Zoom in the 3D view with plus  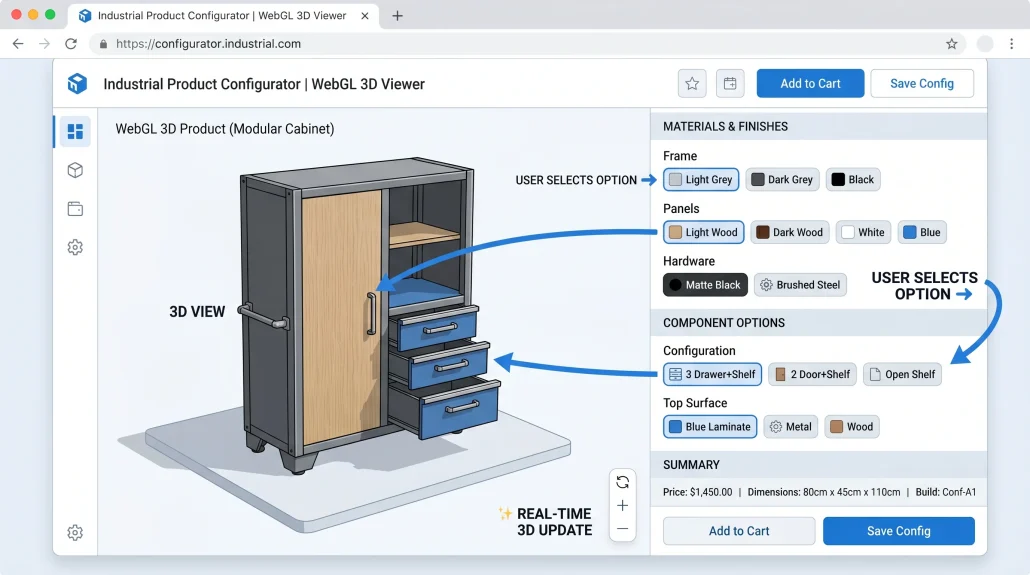(622, 505)
